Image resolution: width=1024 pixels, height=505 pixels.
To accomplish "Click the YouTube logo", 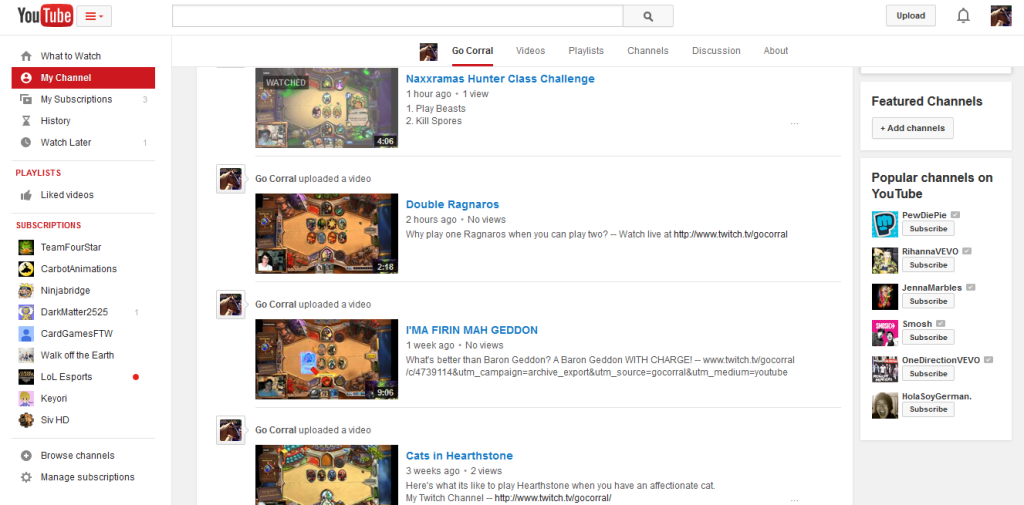I will pos(44,16).
